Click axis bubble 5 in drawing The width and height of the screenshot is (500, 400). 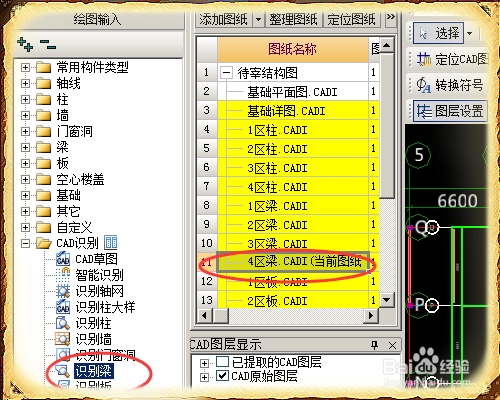pos(418,155)
